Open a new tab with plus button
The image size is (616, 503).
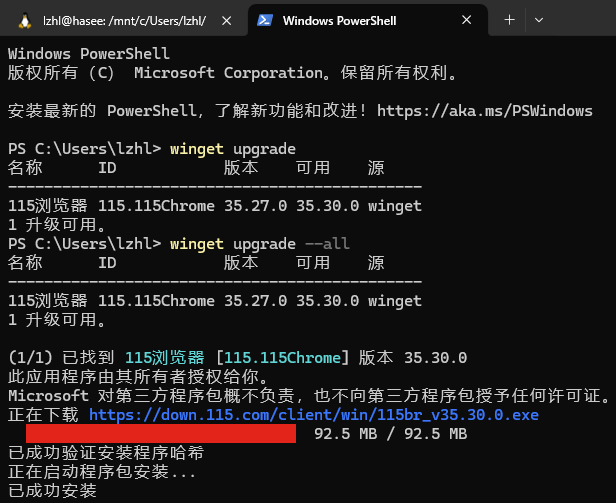point(510,20)
